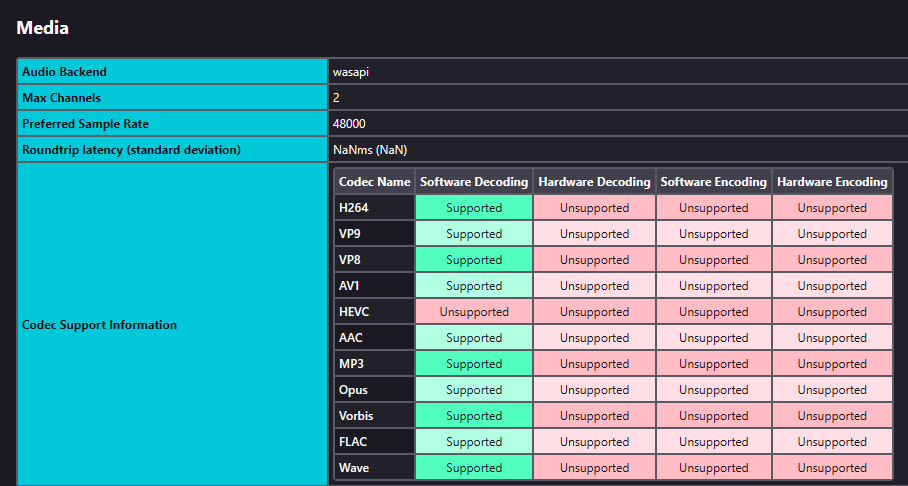Select the 48000 sample rate value
Screen dimensions: 908x486
pyautogui.click(x=349, y=124)
